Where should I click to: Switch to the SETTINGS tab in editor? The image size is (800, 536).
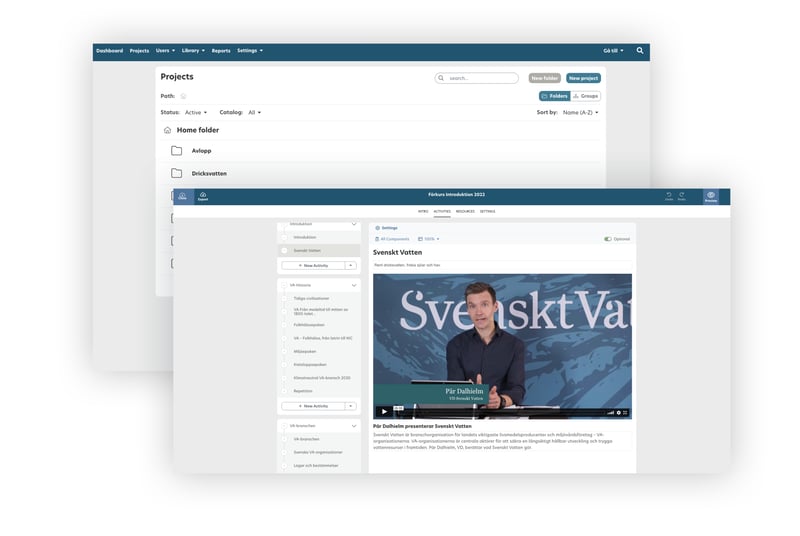[x=487, y=211]
